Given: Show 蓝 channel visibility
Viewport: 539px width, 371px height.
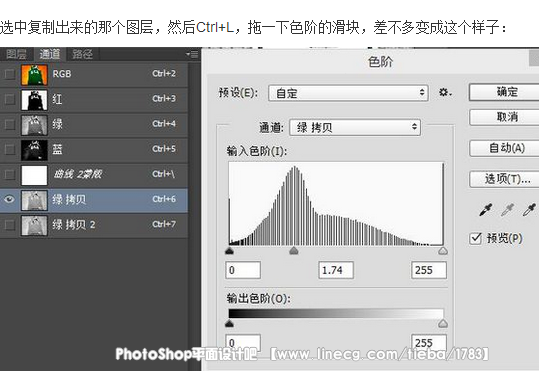Looking at the screenshot, I should click(x=9, y=149).
